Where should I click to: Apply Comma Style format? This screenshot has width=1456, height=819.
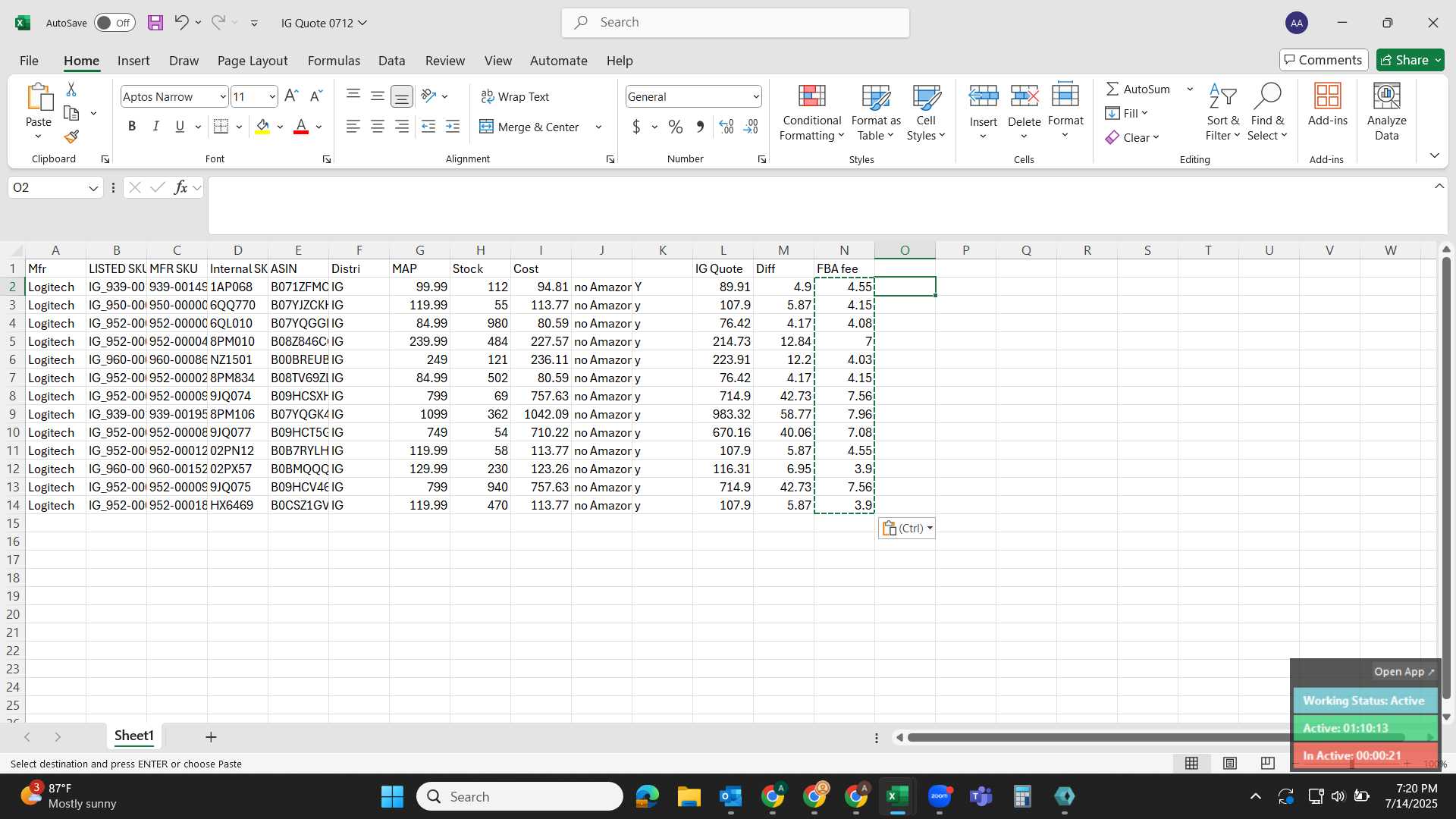(x=700, y=127)
